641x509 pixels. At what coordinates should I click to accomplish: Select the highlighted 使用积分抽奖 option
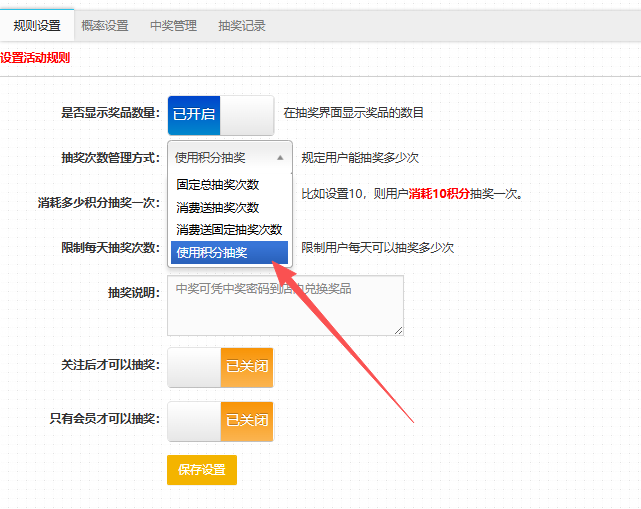[x=212, y=253]
